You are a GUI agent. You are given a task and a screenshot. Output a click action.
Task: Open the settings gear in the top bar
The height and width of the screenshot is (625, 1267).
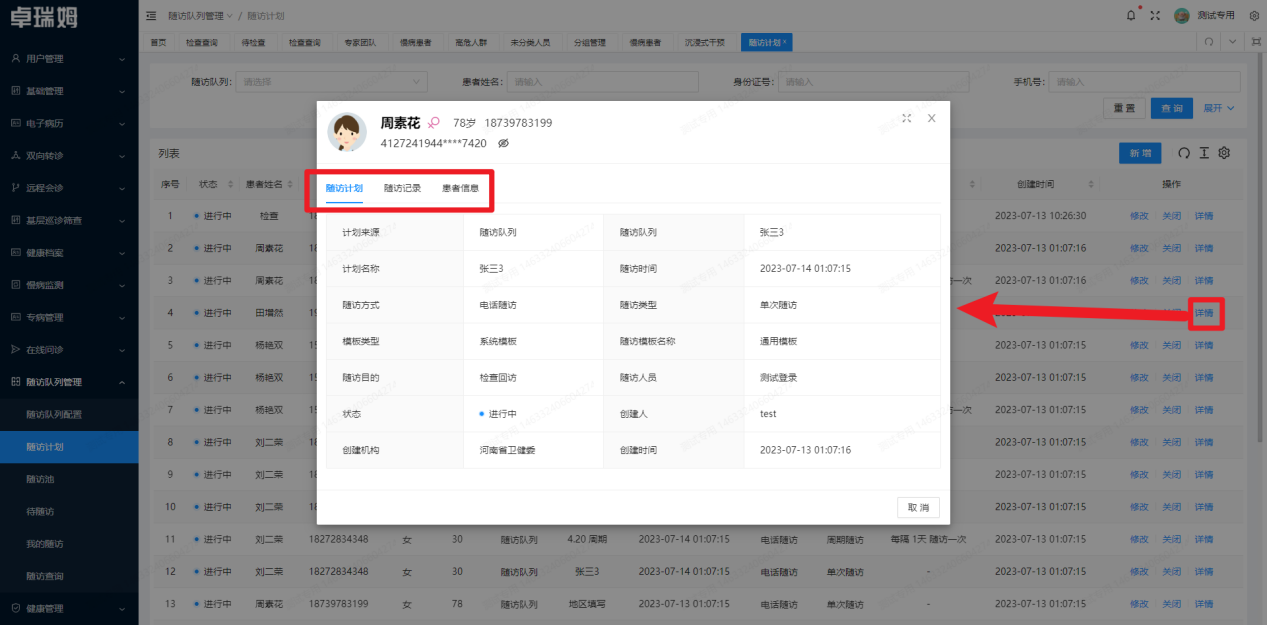pyautogui.click(x=1254, y=15)
